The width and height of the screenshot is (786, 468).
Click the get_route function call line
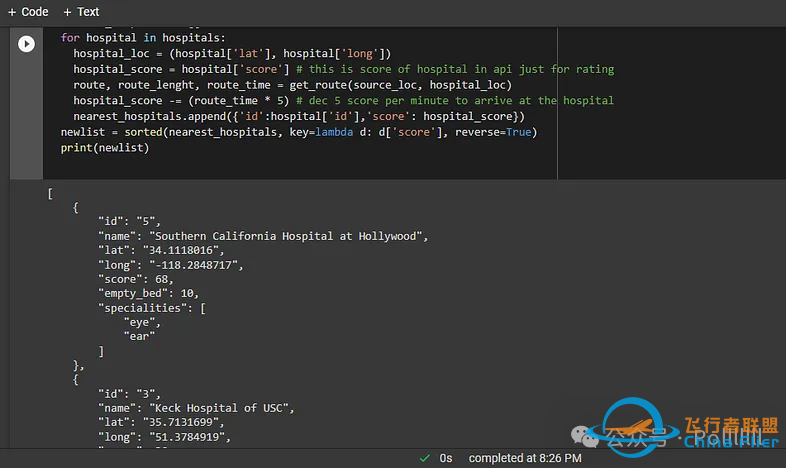(x=292, y=85)
